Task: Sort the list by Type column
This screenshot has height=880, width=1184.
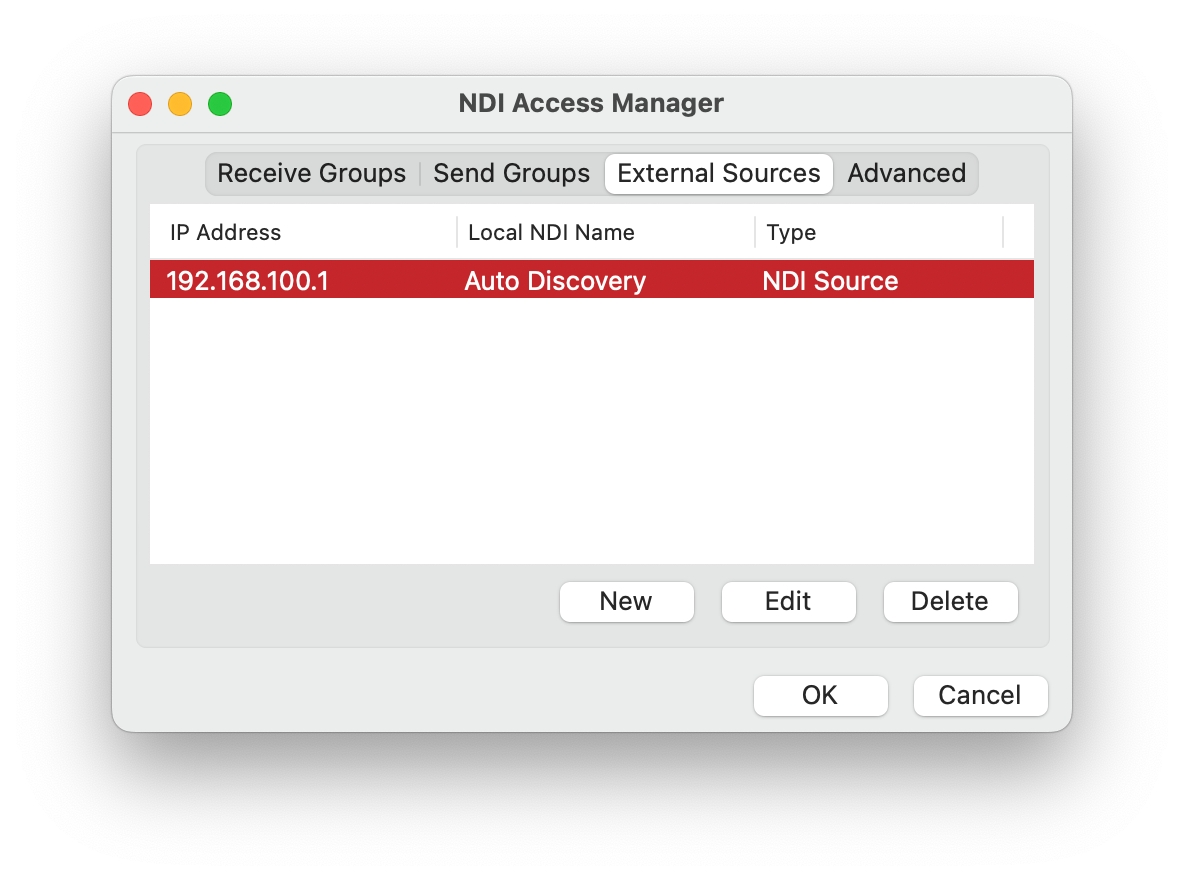Action: [x=791, y=233]
